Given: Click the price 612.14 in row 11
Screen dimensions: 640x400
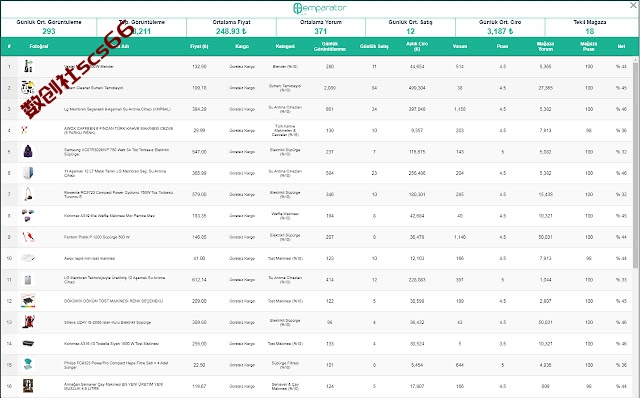Looking at the screenshot, I should [199, 280].
